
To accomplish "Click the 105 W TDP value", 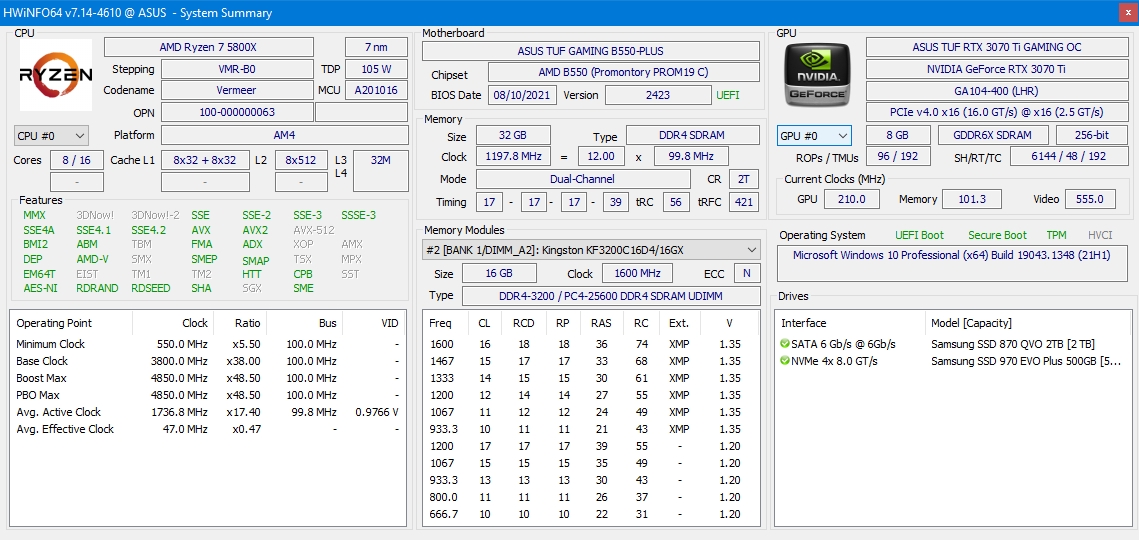I will pyautogui.click(x=376, y=70).
